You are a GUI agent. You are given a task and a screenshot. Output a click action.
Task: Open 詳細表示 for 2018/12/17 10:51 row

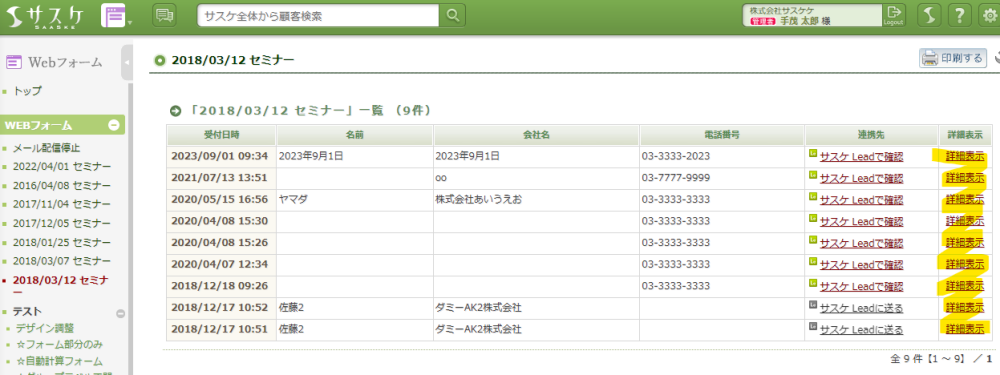[x=964, y=330]
